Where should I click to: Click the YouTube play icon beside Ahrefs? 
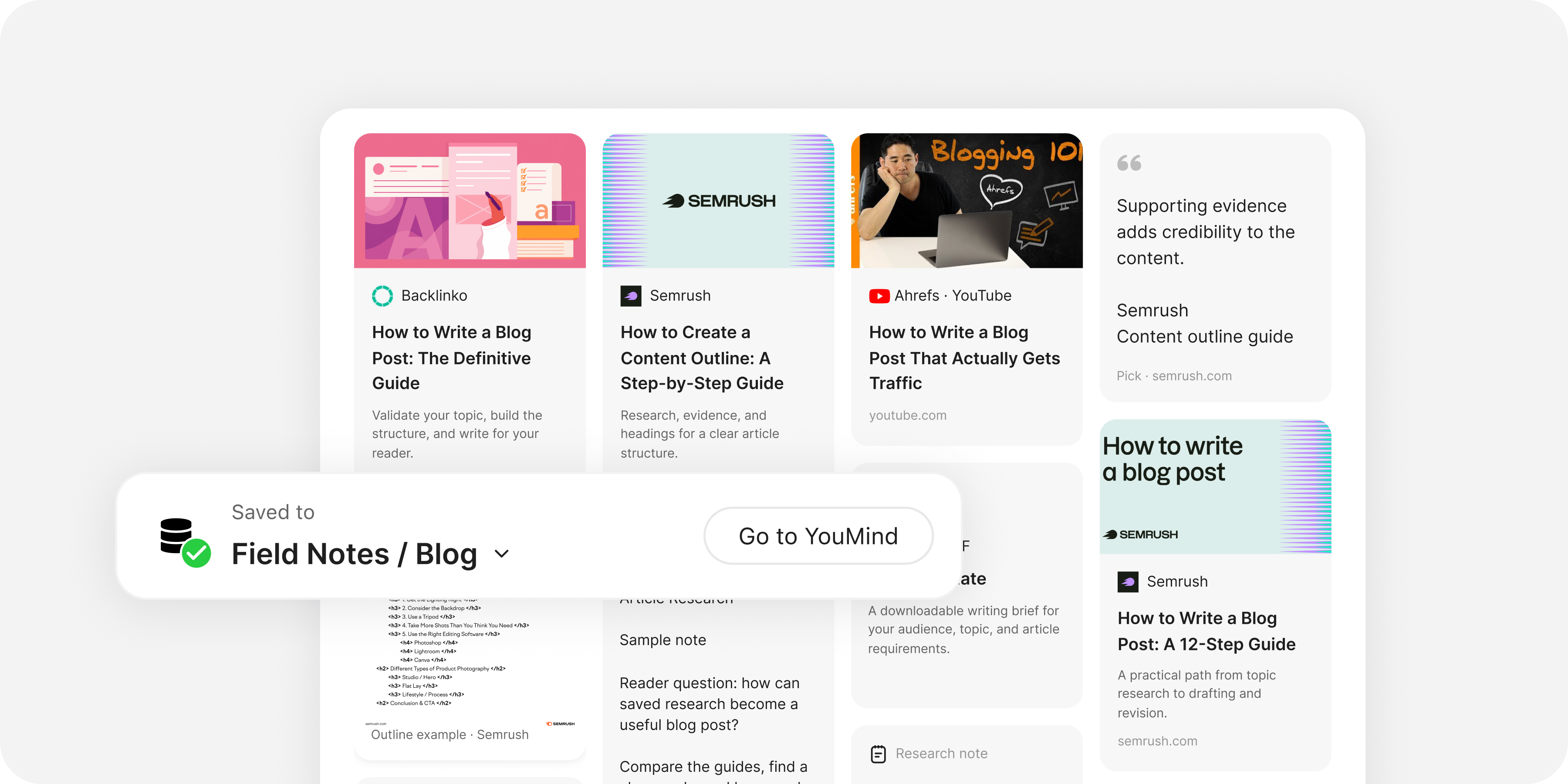click(x=879, y=296)
